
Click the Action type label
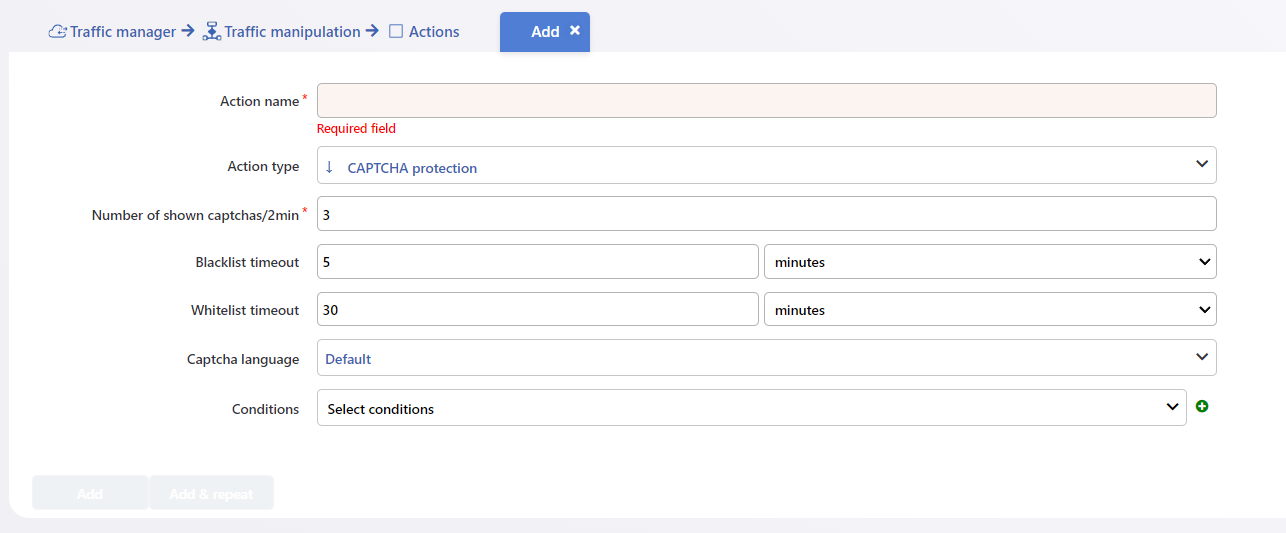(x=263, y=166)
